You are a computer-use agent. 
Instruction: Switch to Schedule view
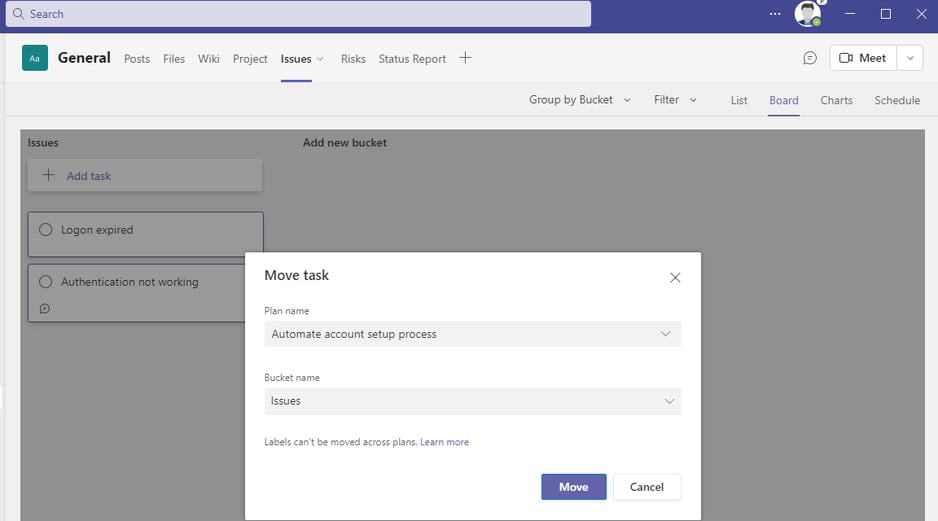click(897, 100)
